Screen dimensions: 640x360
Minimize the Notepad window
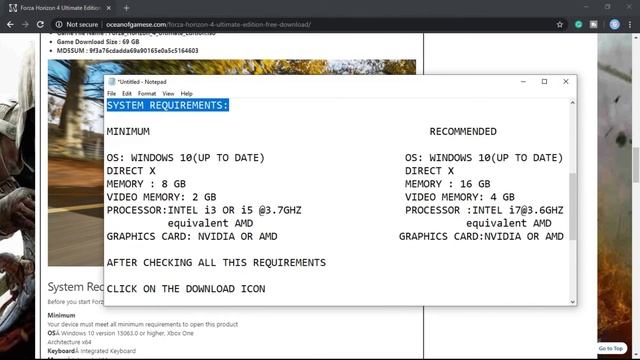tap(523, 82)
